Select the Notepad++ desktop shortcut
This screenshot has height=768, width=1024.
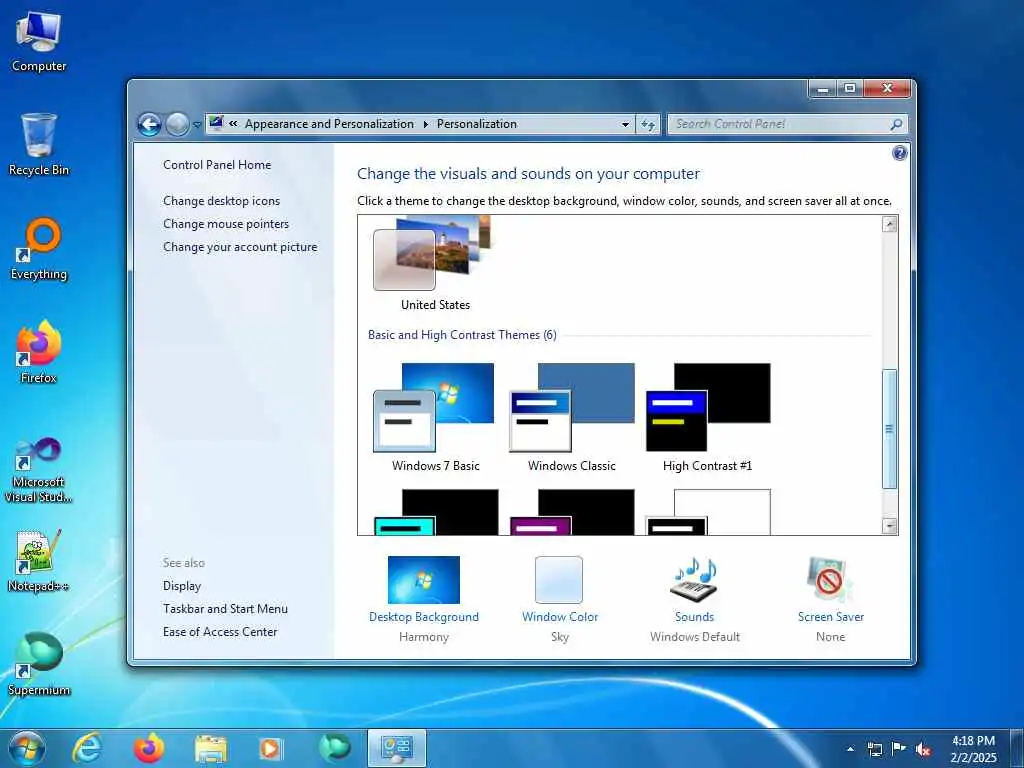pos(39,560)
